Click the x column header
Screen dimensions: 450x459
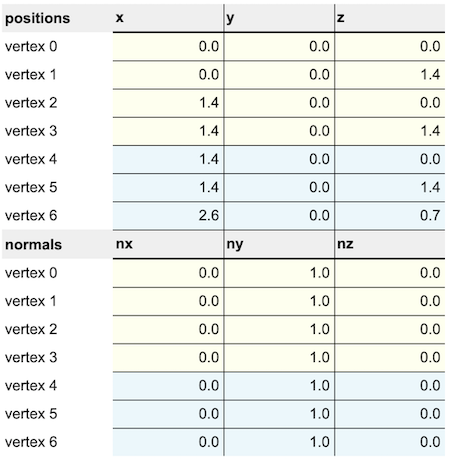point(168,18)
